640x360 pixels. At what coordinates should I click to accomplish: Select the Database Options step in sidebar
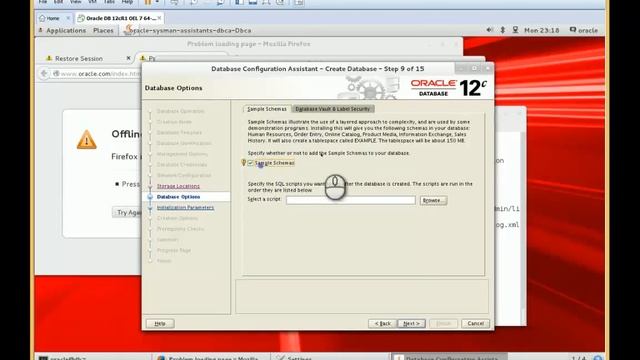178,197
